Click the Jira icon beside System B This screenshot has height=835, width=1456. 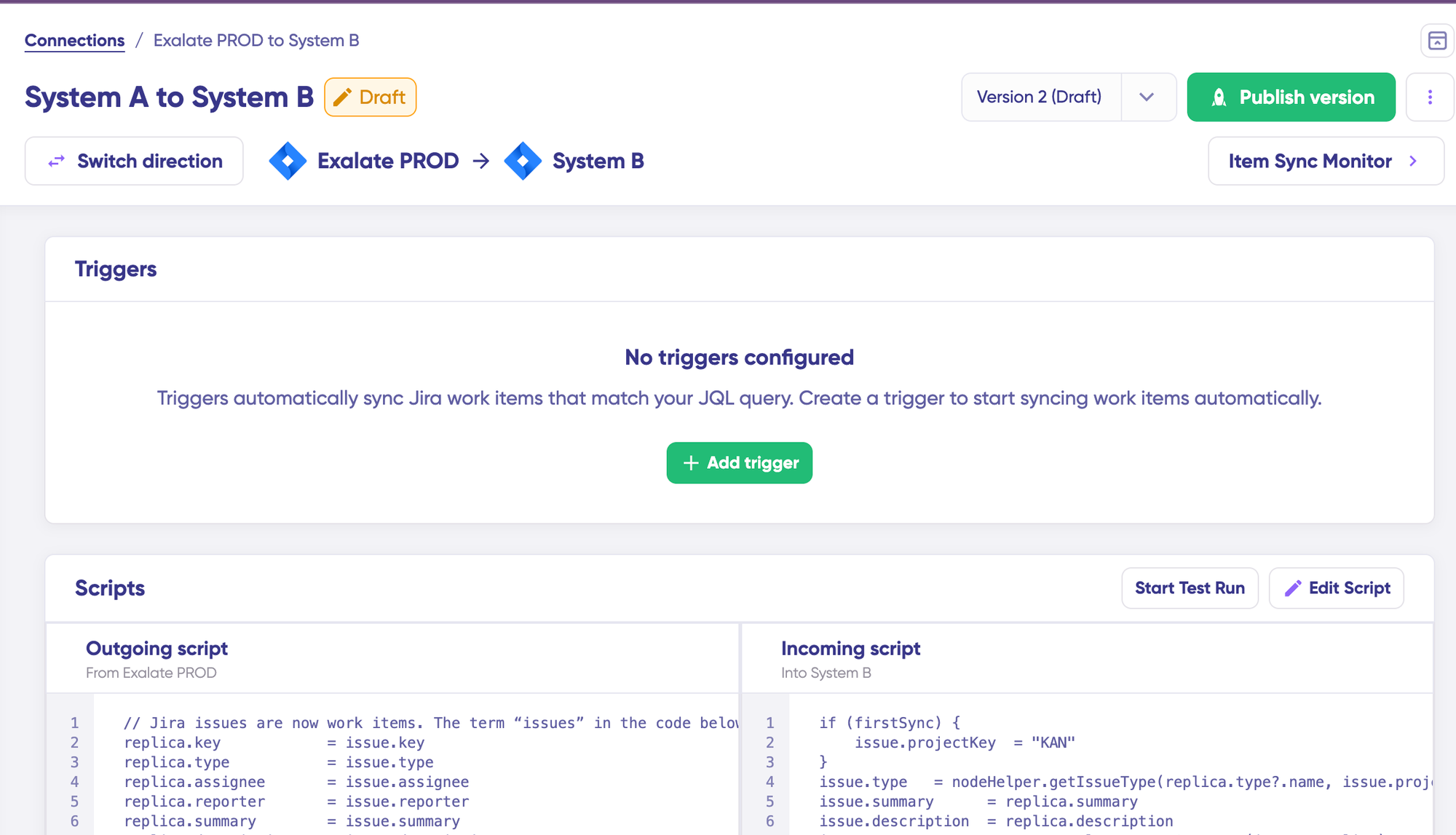(523, 161)
